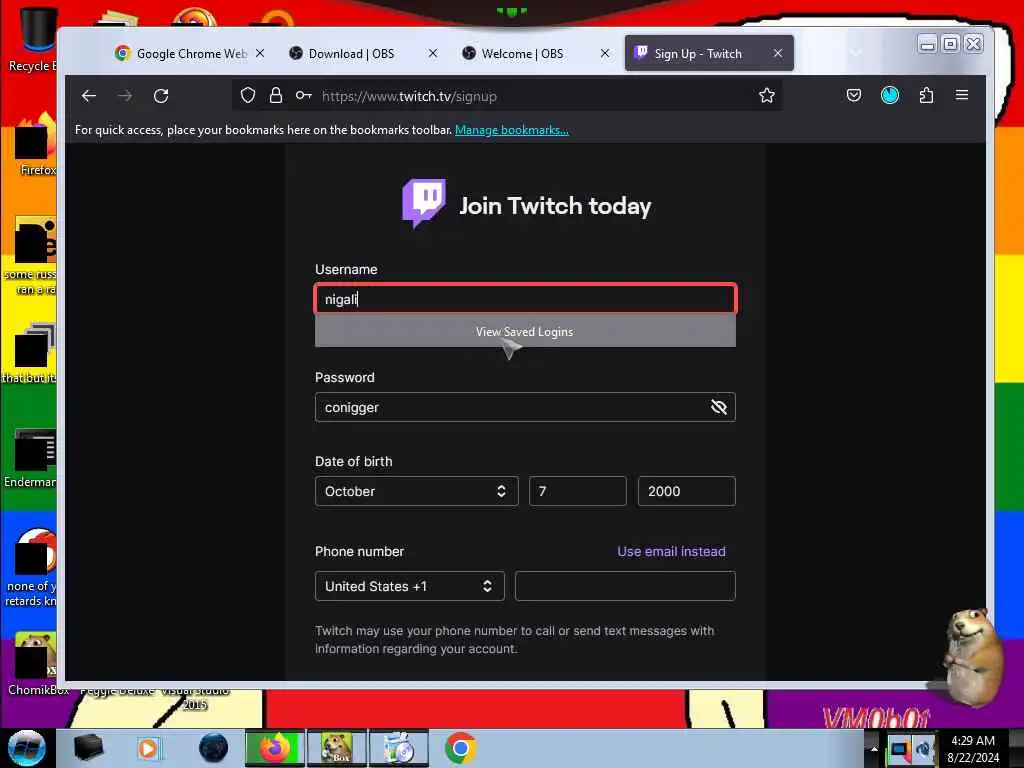Viewport: 1024px width, 768px height.
Task: Close the Sign Up - Twitch tab
Action: pos(777,53)
